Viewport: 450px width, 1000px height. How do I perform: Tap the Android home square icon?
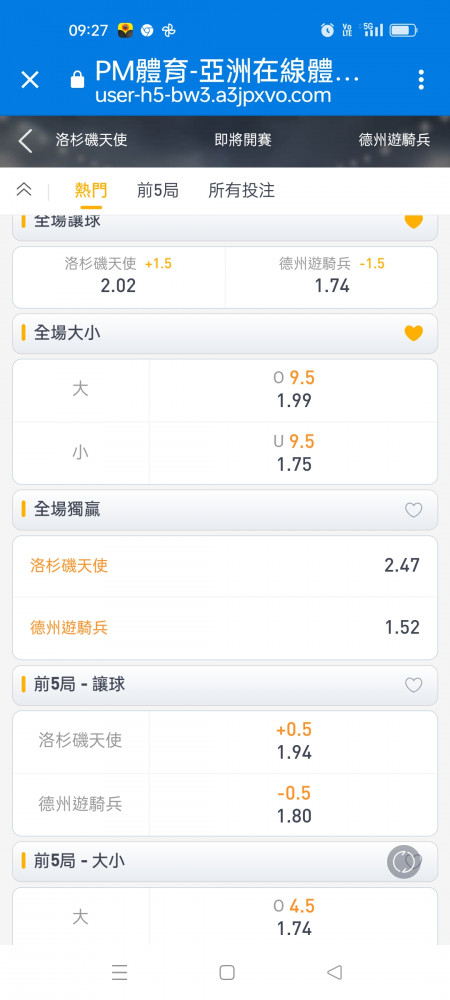tap(227, 972)
